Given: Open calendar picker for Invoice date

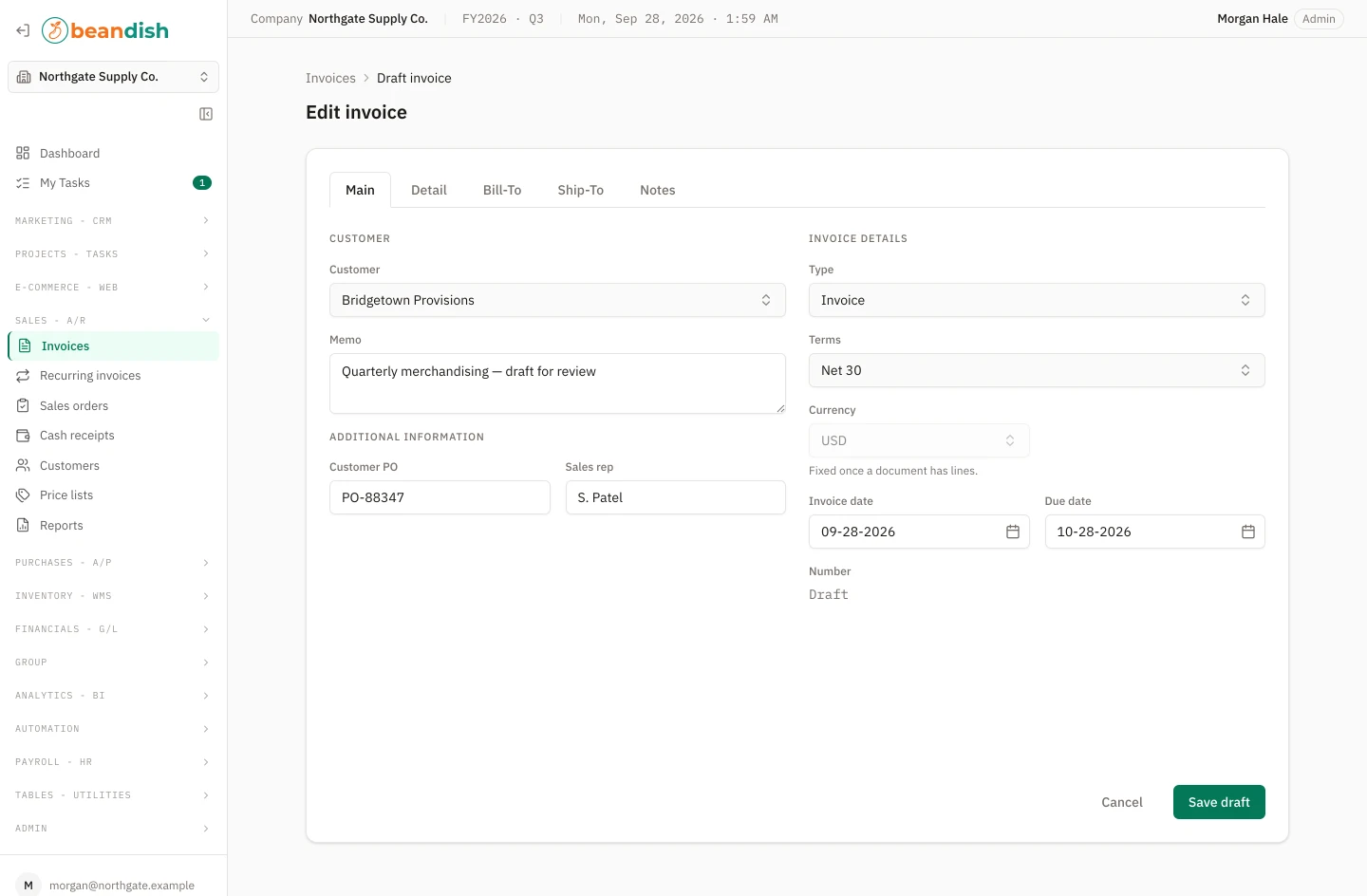Looking at the screenshot, I should 1013,532.
